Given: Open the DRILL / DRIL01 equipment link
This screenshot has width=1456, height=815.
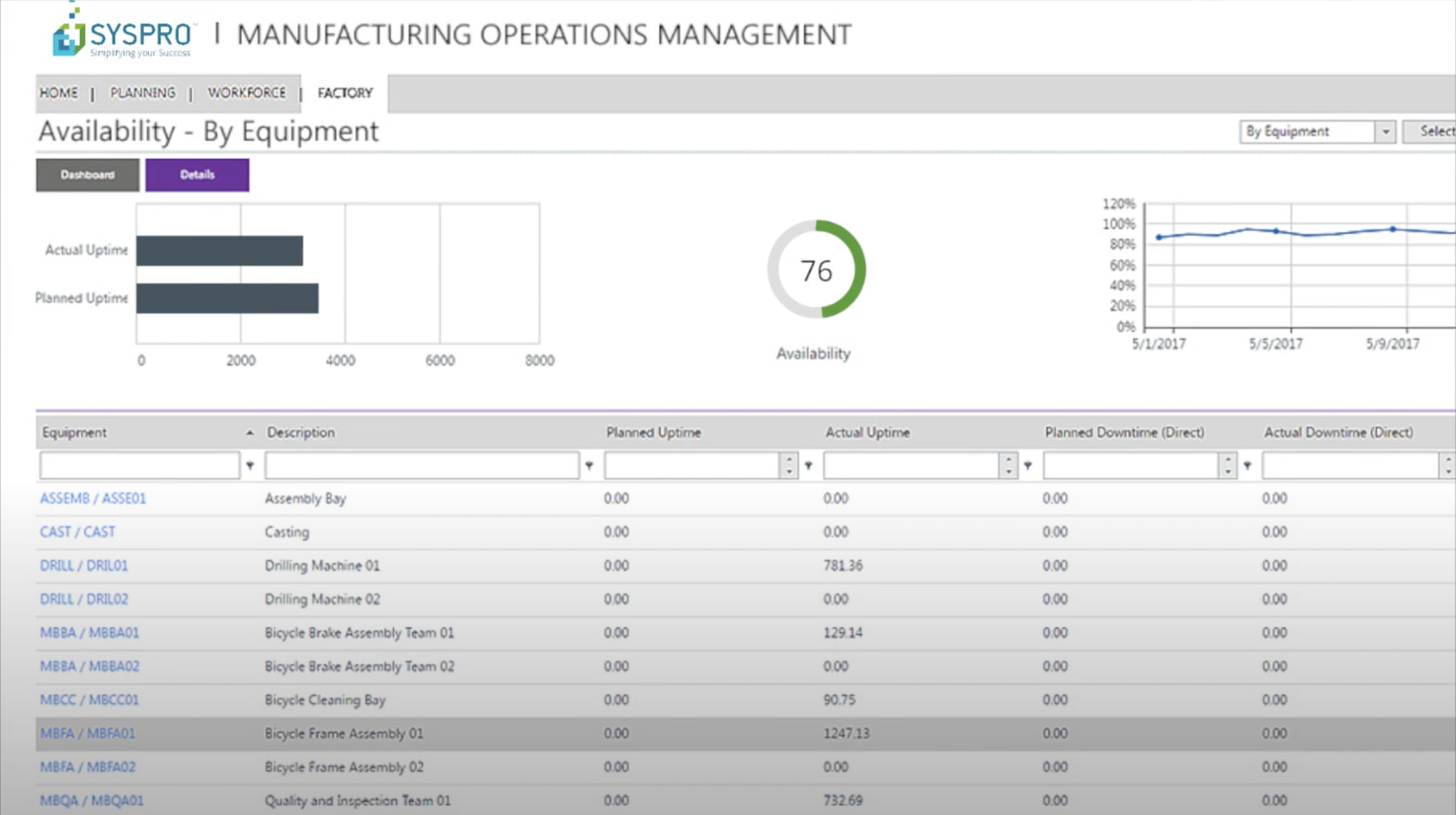Looking at the screenshot, I should 84,565.
